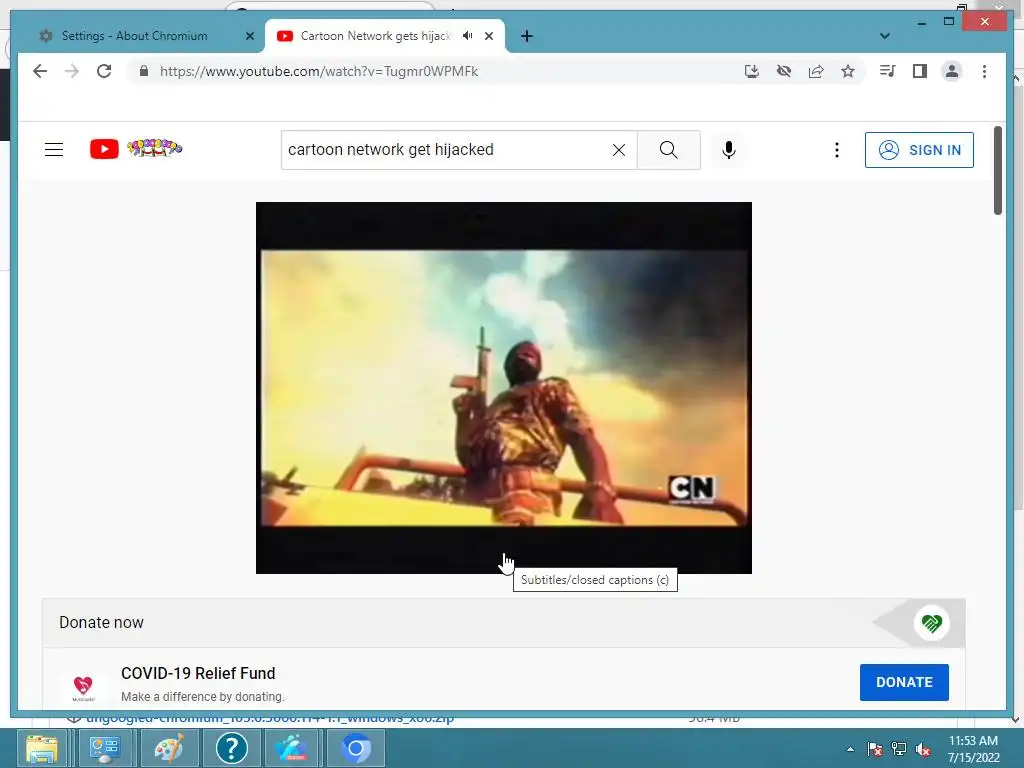Click the DONATE button
Image resolution: width=1024 pixels, height=768 pixels.
pyautogui.click(x=904, y=682)
